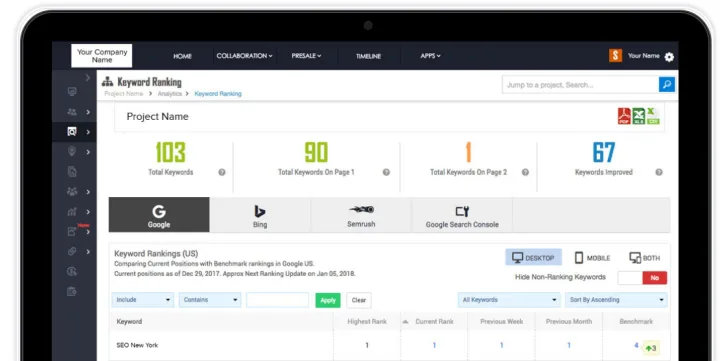Expand the Collaboration menu
The width and height of the screenshot is (720, 361).
click(x=244, y=56)
